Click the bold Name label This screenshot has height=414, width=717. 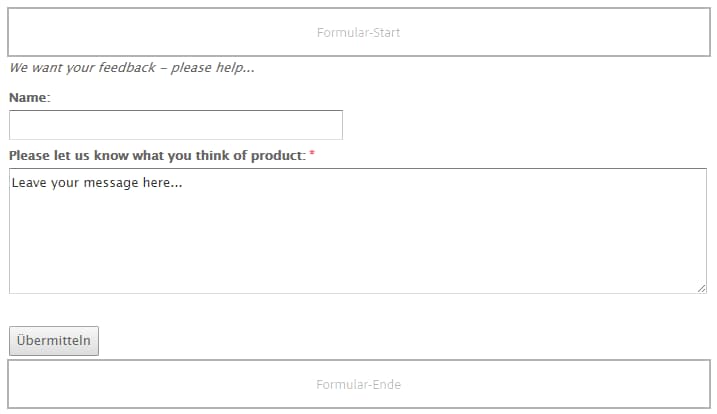click(30, 97)
